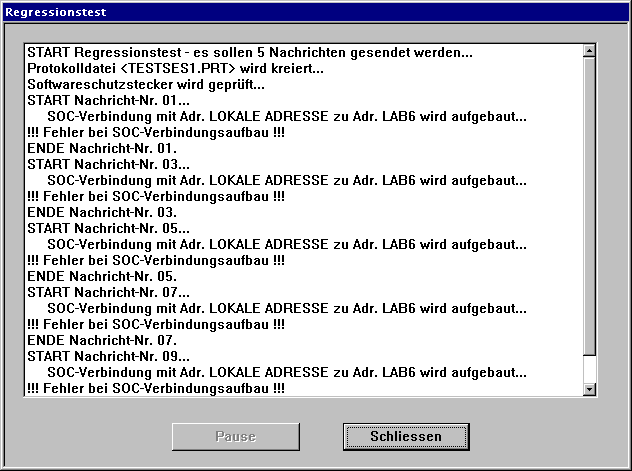632x471 pixels.
Task: Click scrollbar track below the thumb
Action: tap(589, 369)
